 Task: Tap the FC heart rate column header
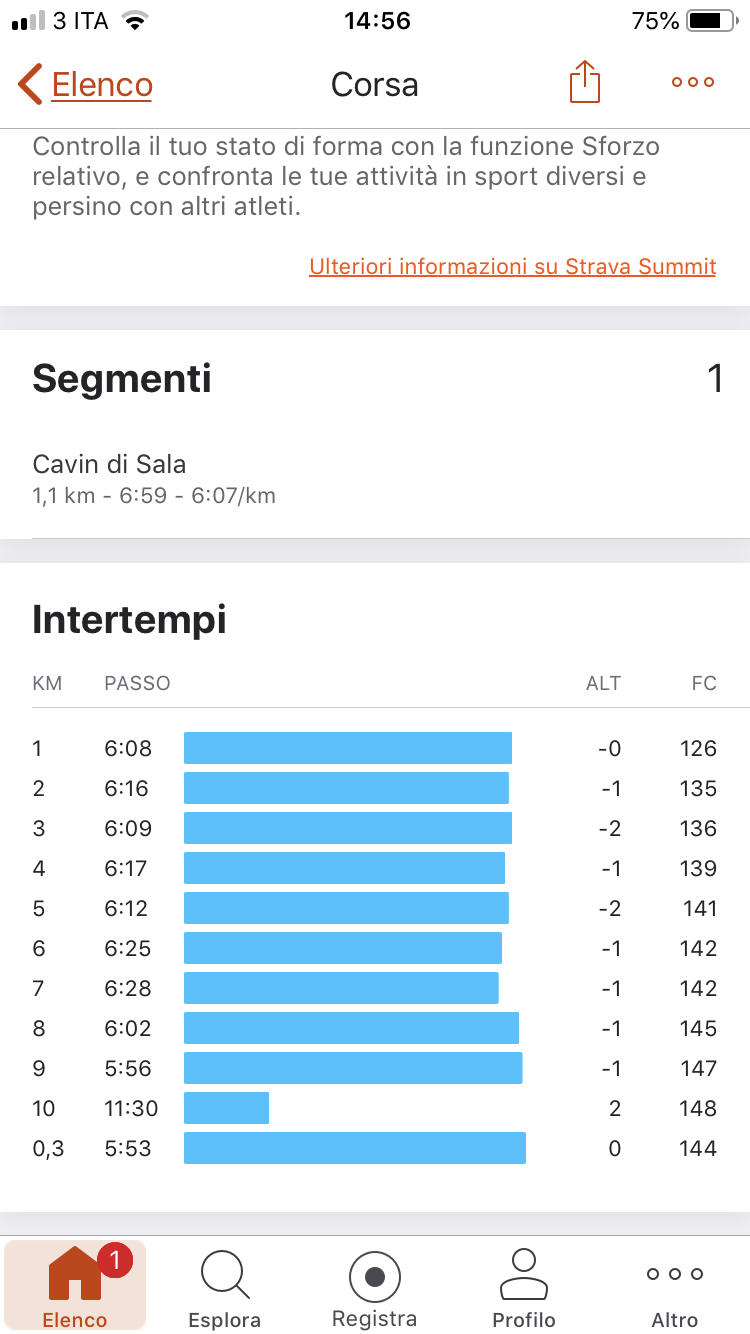tap(704, 684)
